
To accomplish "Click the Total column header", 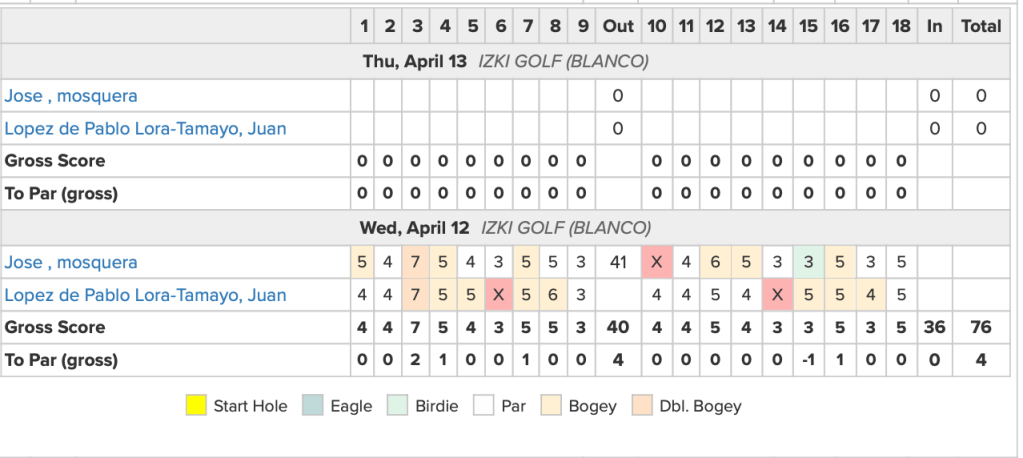I will pyautogui.click(x=980, y=27).
